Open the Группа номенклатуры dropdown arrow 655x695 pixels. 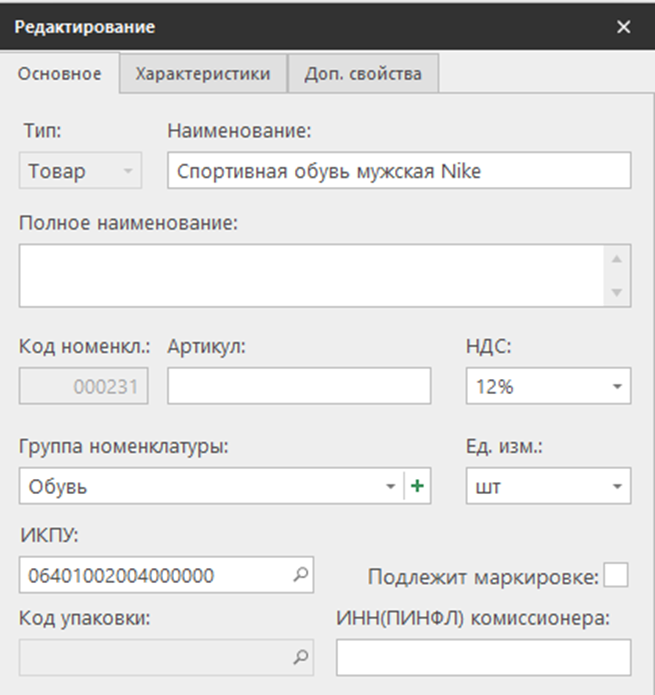tap(390, 487)
